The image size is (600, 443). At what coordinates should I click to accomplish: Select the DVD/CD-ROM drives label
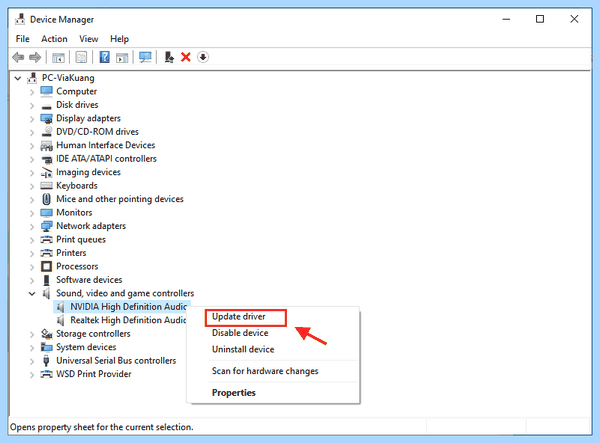97,132
